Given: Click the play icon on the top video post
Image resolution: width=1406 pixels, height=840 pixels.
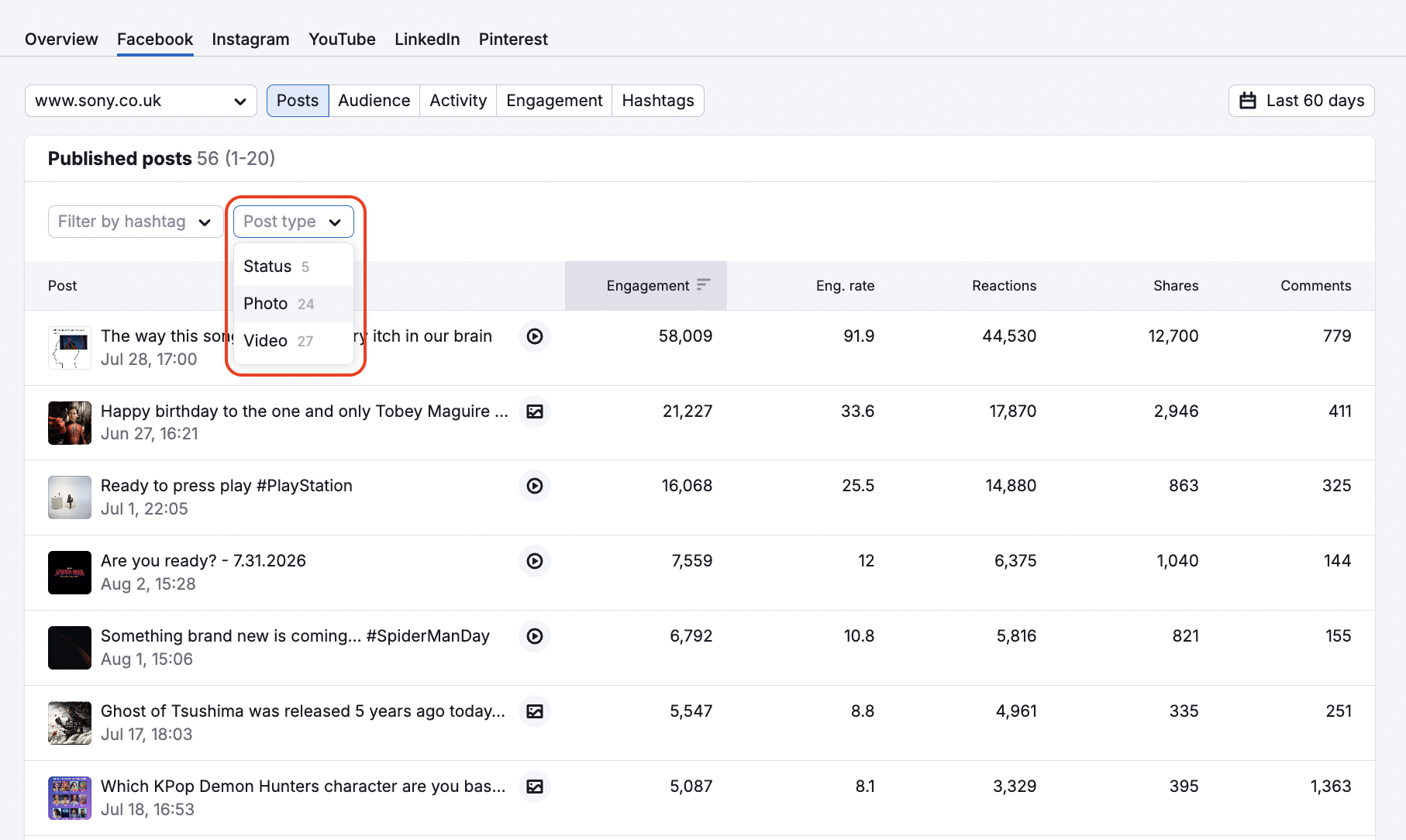Looking at the screenshot, I should (534, 336).
